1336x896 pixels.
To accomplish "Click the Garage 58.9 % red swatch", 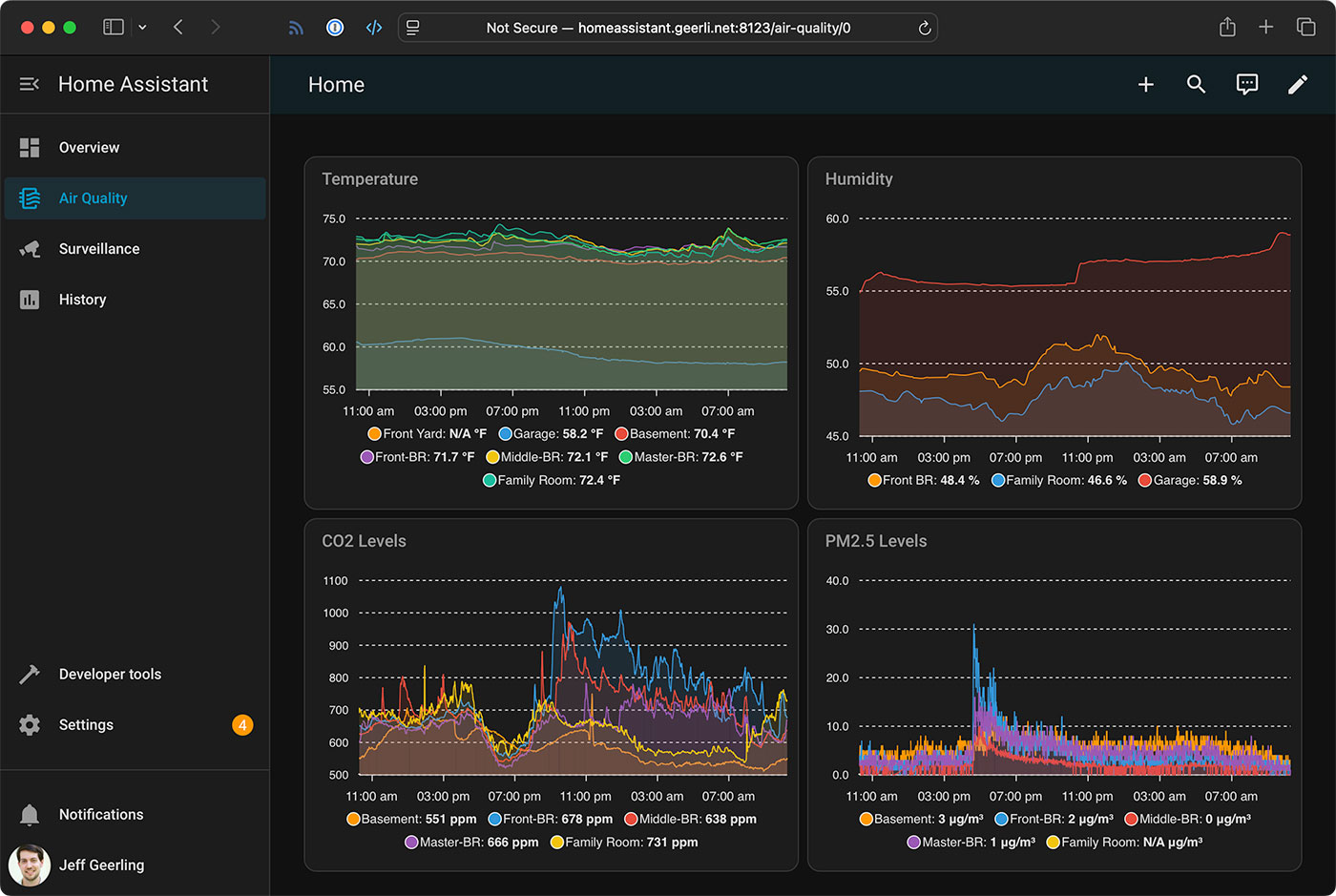I will point(1145,480).
